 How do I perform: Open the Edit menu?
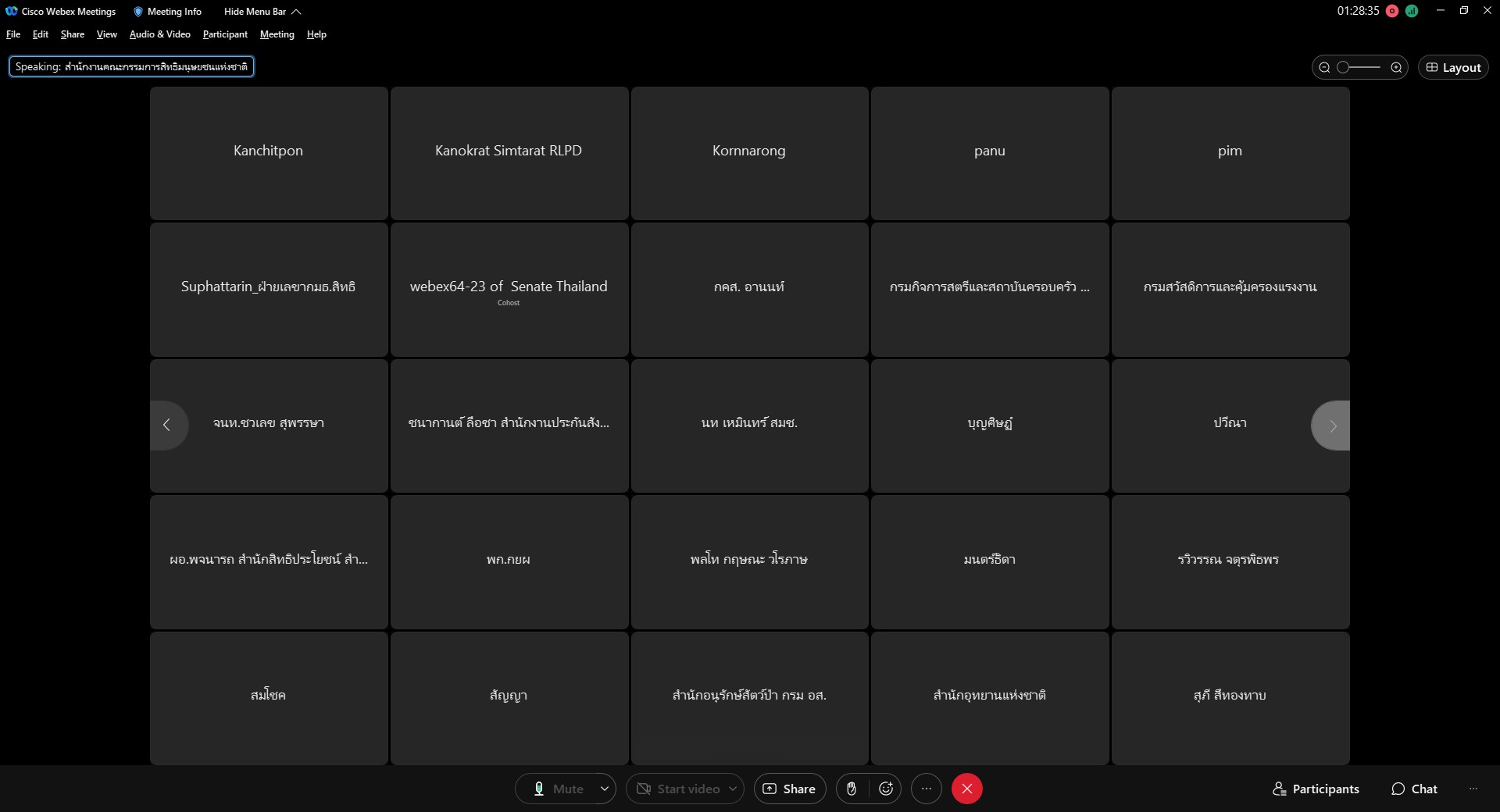point(41,34)
